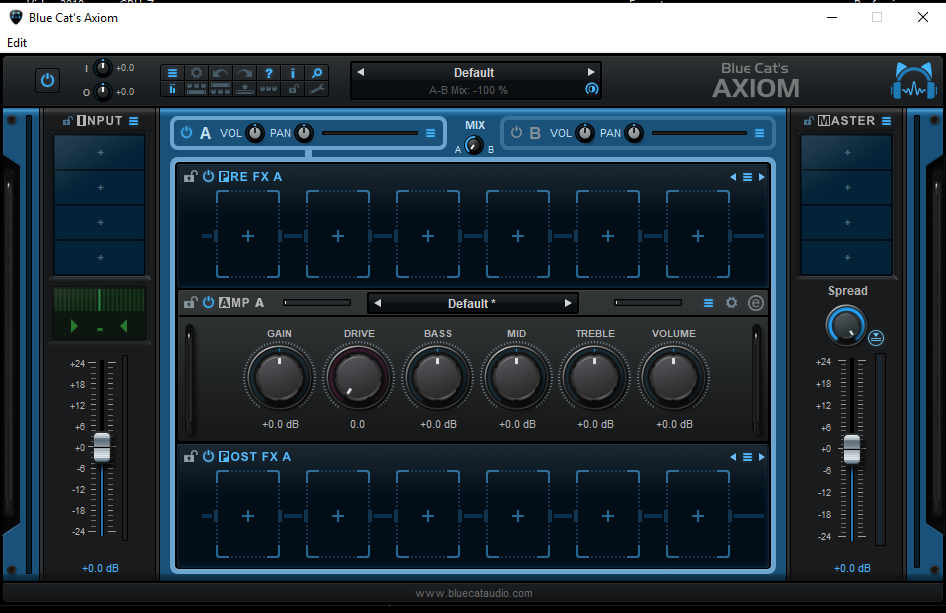This screenshot has width=946, height=613.
Task: Click the A/B MIX knob
Action: coord(474,145)
